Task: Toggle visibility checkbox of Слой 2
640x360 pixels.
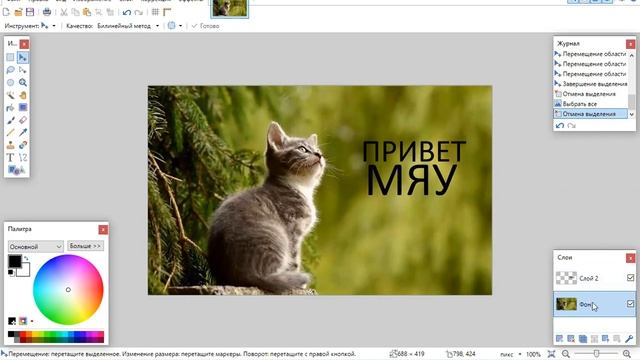Action: click(x=630, y=278)
